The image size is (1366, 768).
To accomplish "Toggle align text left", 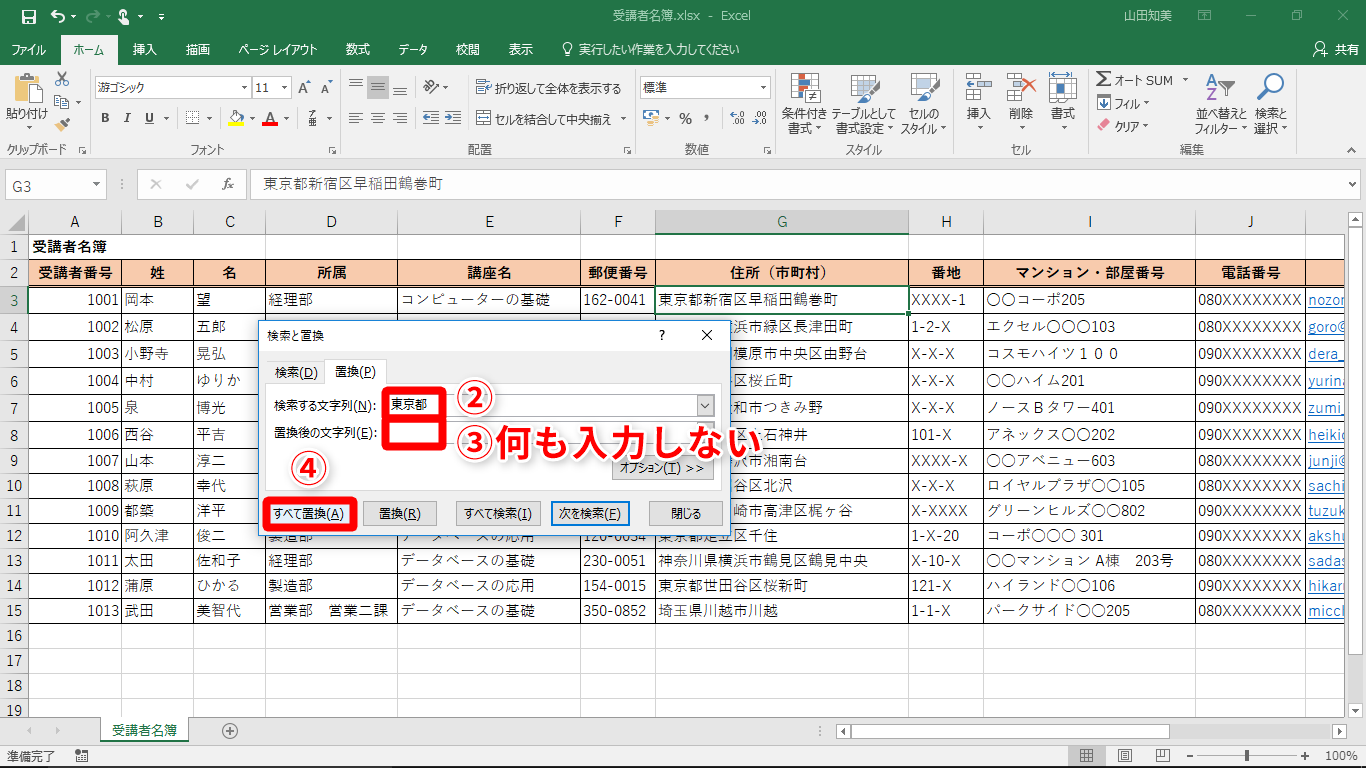I will click(356, 118).
